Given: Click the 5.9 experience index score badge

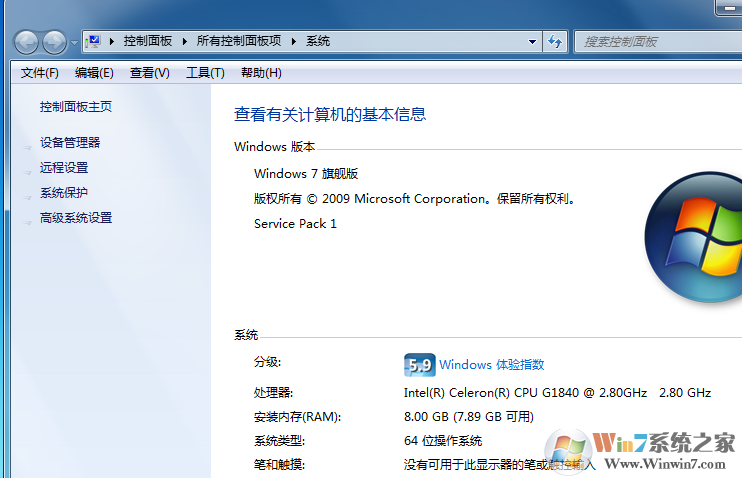Looking at the screenshot, I should [420, 365].
